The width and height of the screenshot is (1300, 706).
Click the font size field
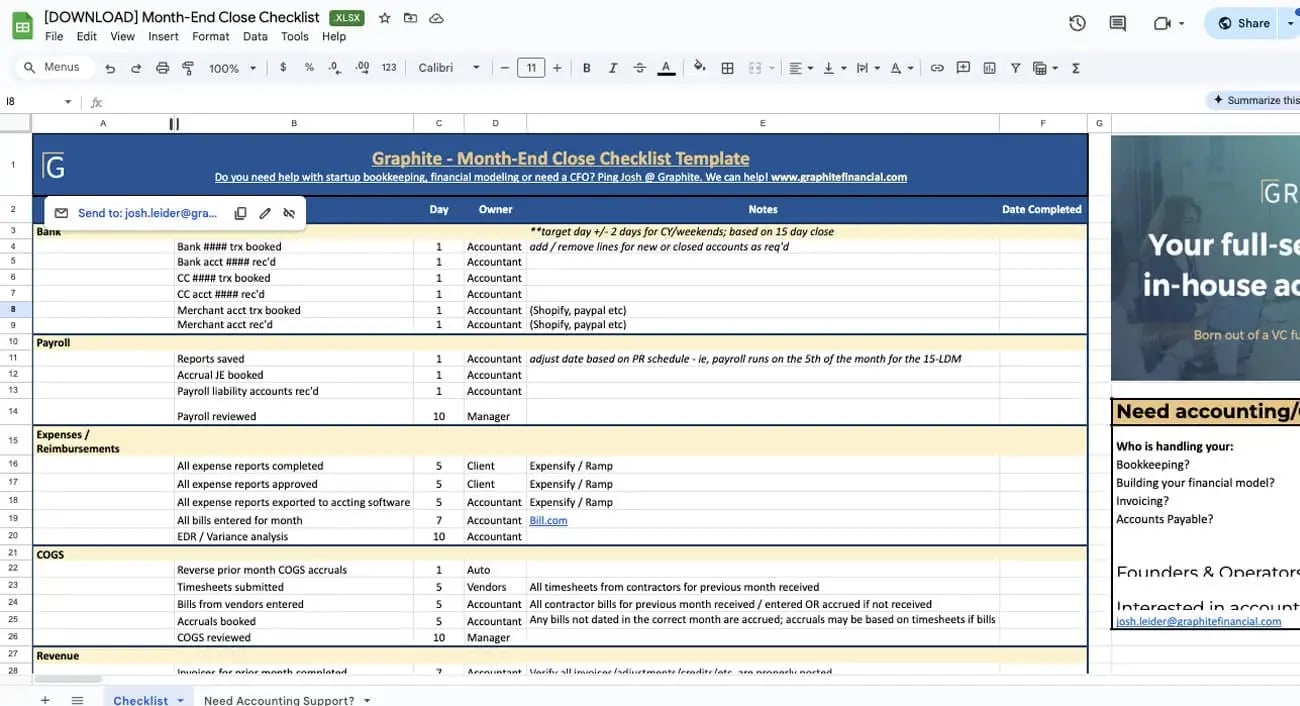(531, 68)
